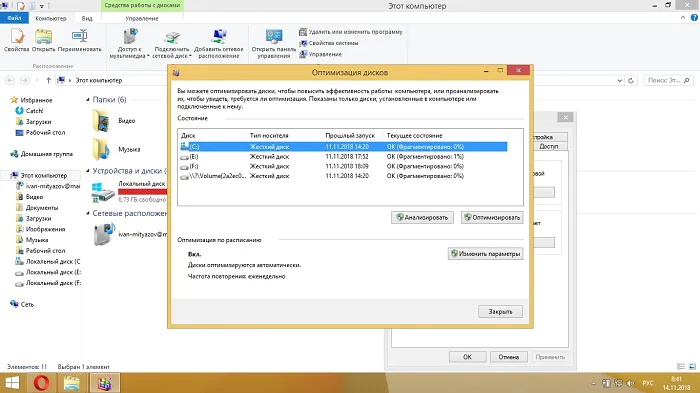
Task: Switch to Доступ tab in properties dialog
Action: tap(550, 146)
